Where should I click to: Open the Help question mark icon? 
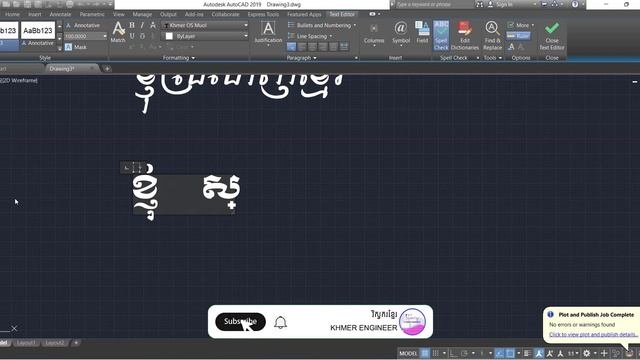pos(575,4)
